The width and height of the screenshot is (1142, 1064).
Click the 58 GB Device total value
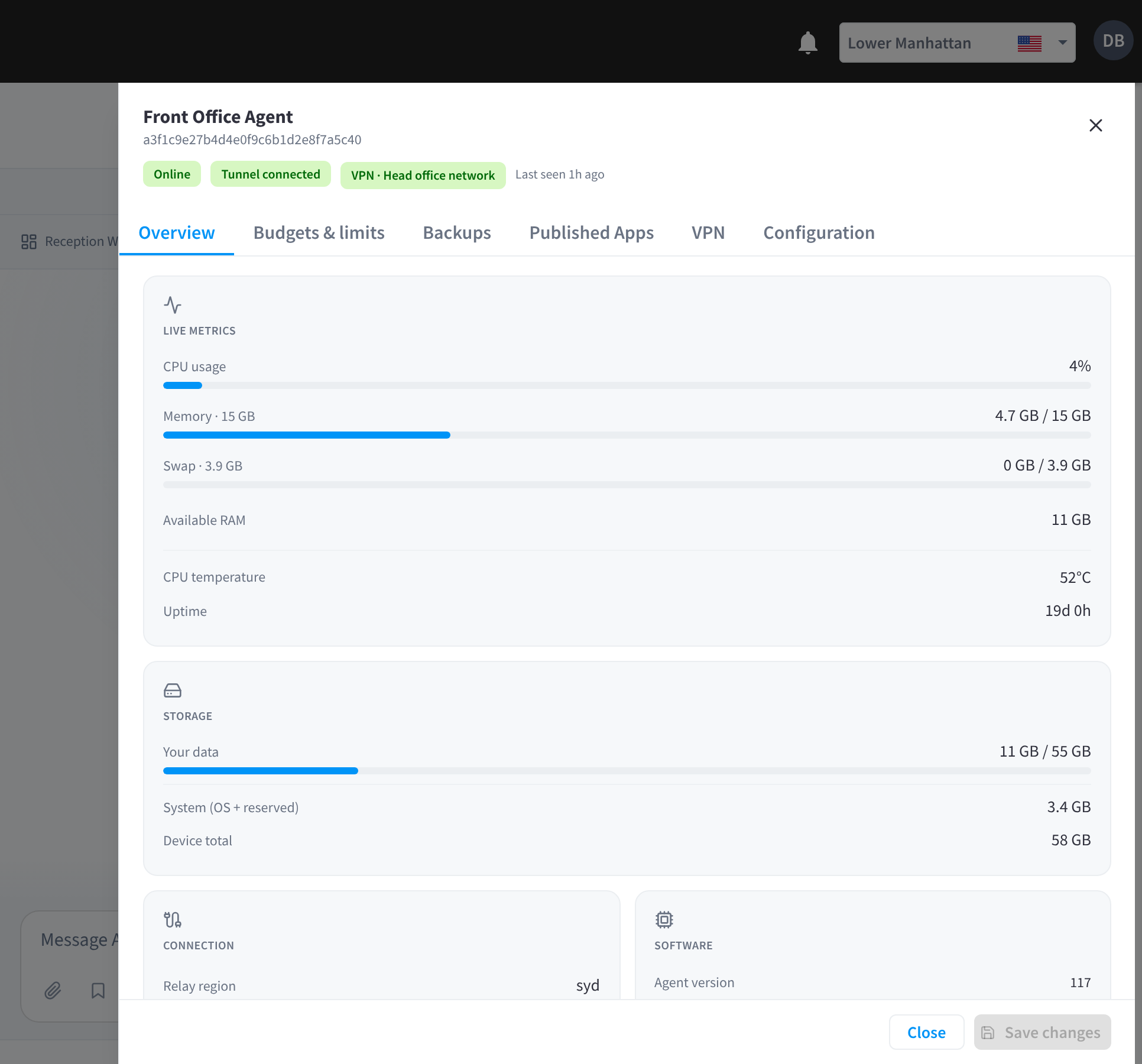1070,840
